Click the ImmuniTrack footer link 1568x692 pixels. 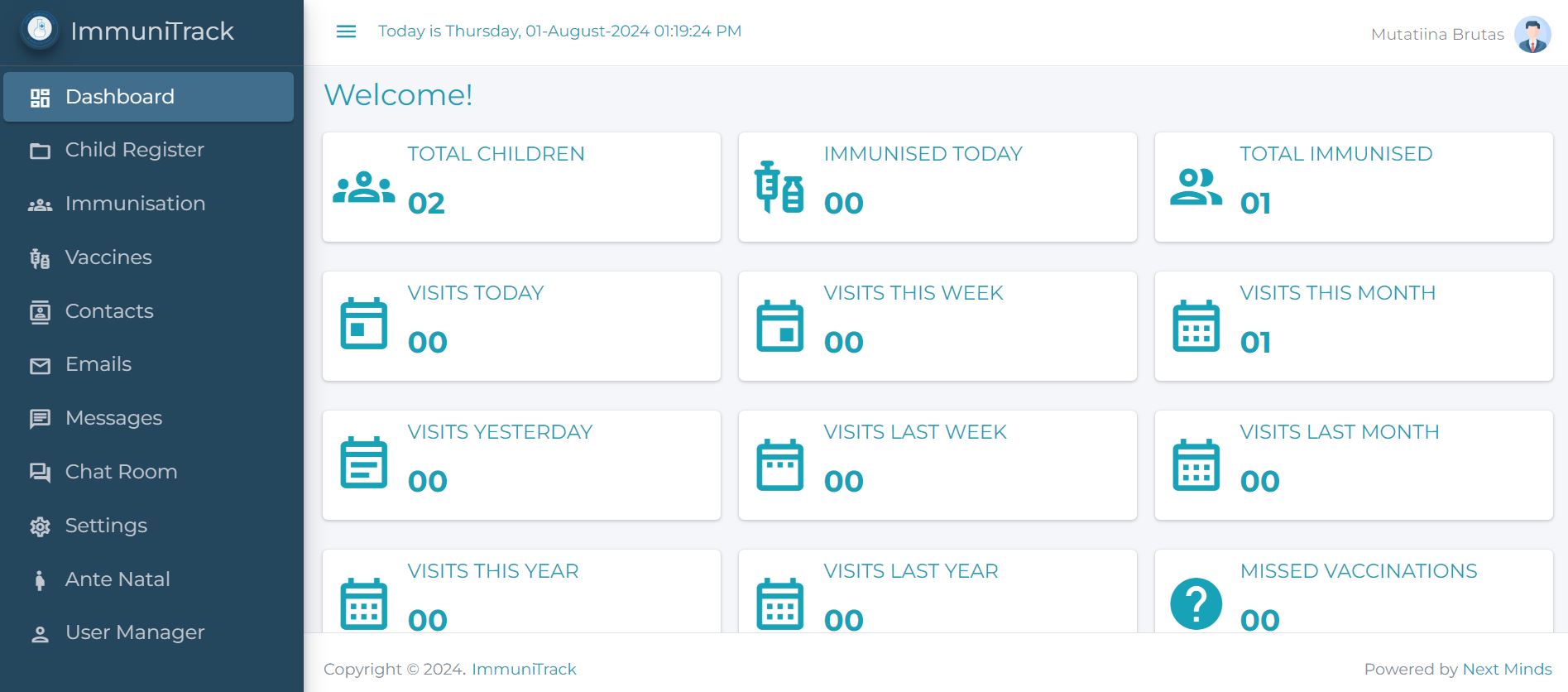(524, 669)
